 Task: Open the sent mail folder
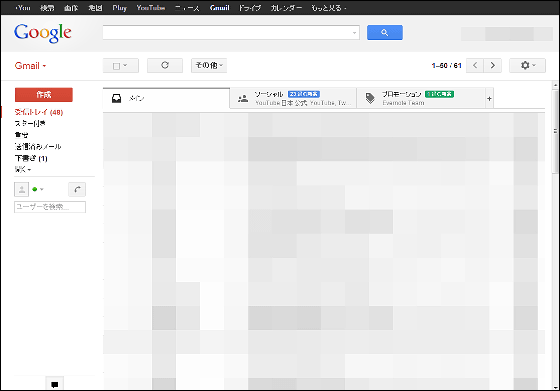point(38,146)
